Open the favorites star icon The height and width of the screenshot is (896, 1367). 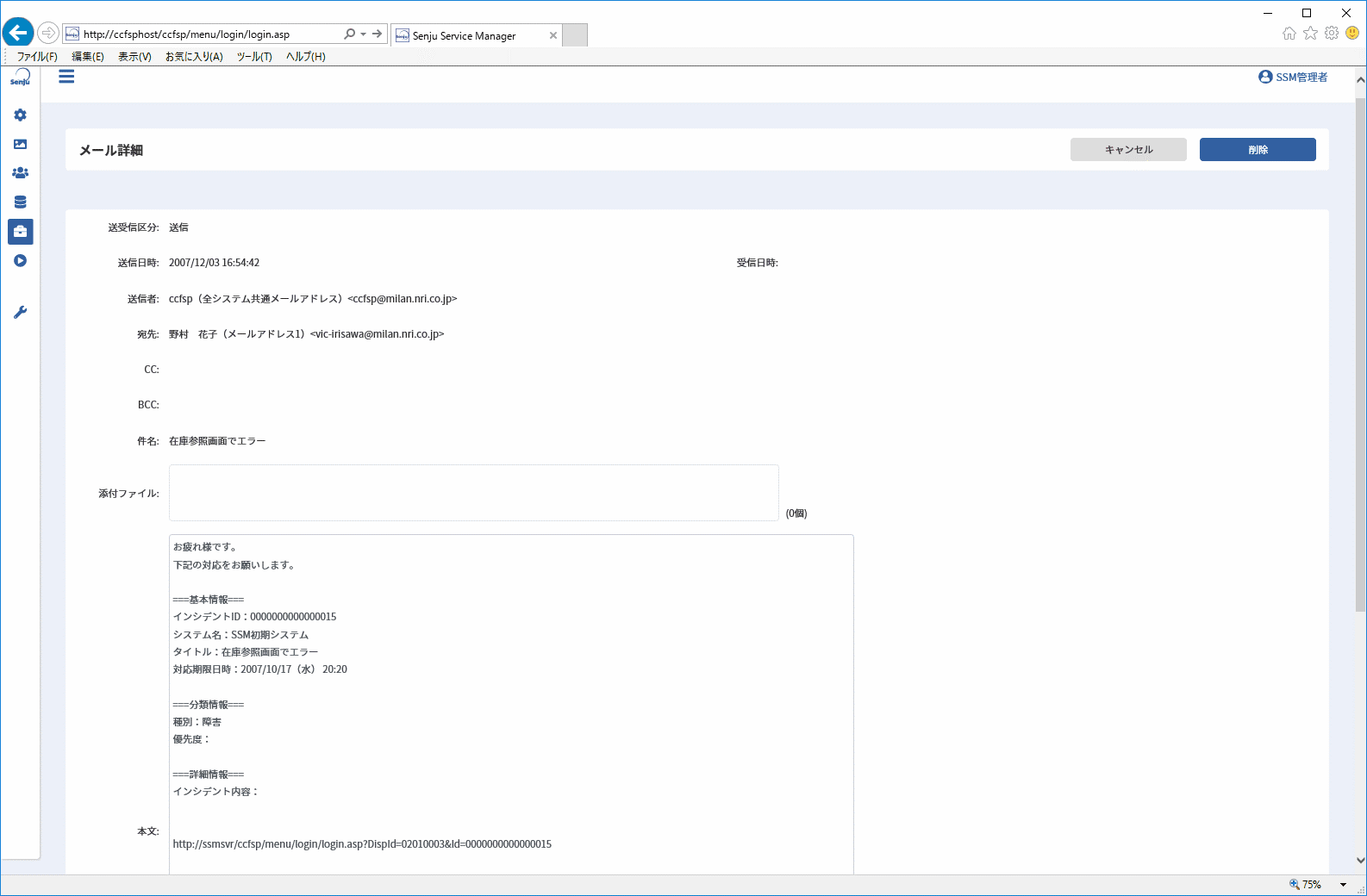tap(1310, 33)
